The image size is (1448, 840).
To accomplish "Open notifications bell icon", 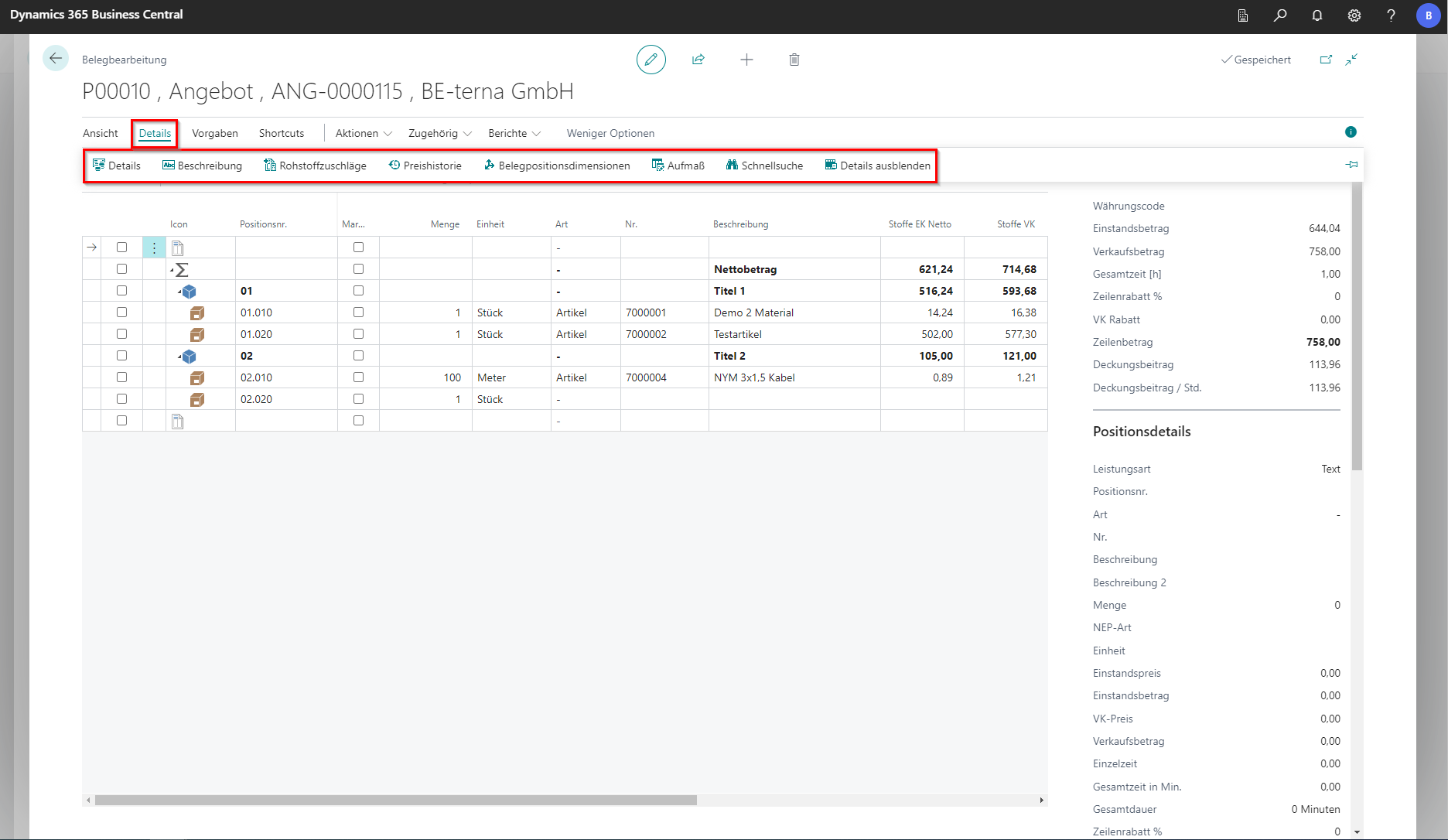I will pyautogui.click(x=1317, y=15).
